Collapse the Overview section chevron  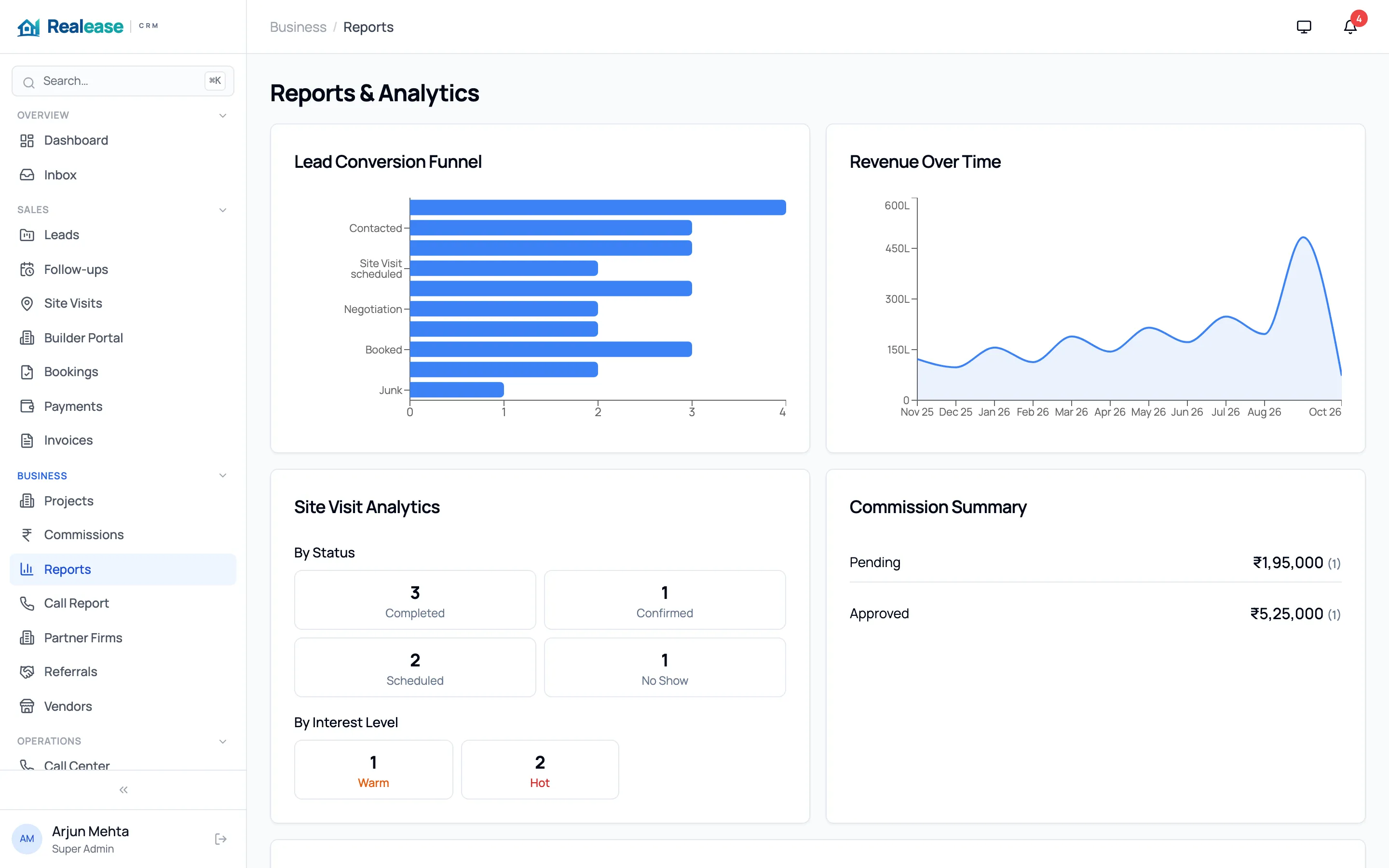pos(223,115)
